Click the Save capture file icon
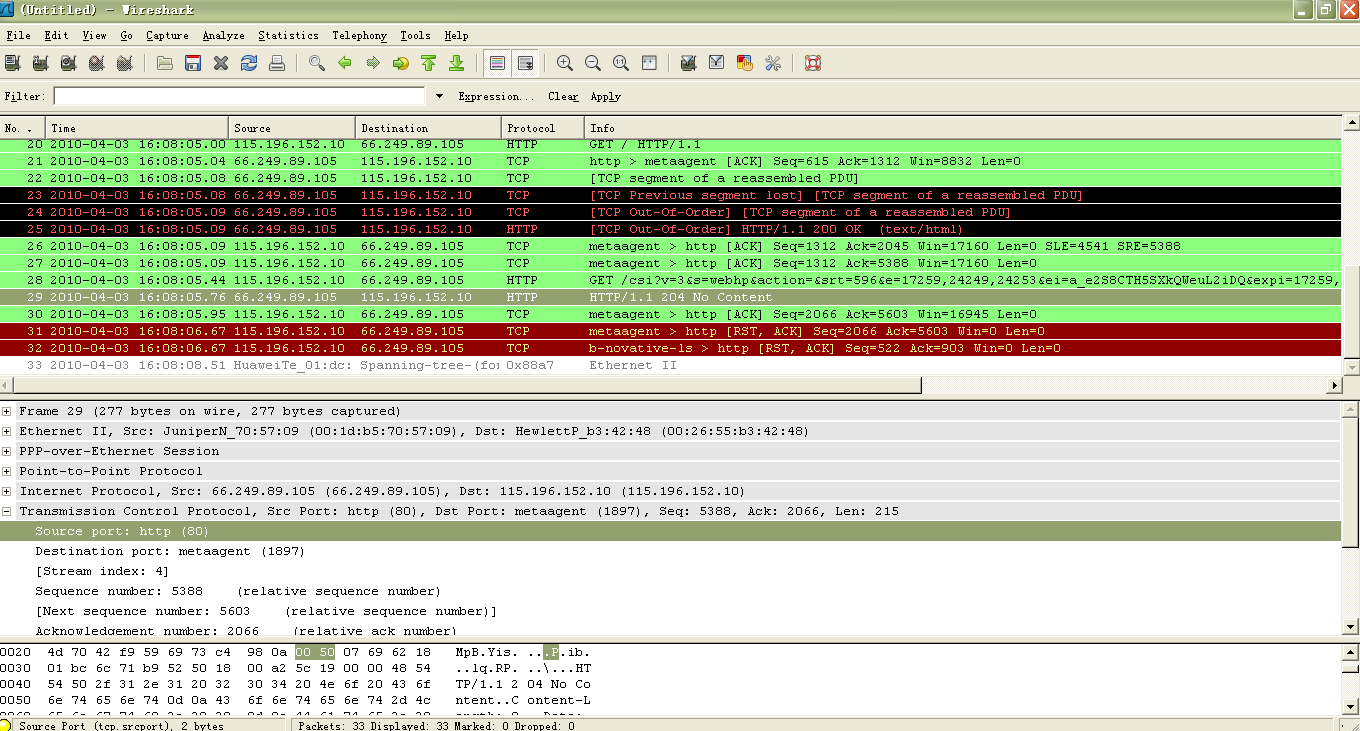The height and width of the screenshot is (731, 1360). [193, 63]
